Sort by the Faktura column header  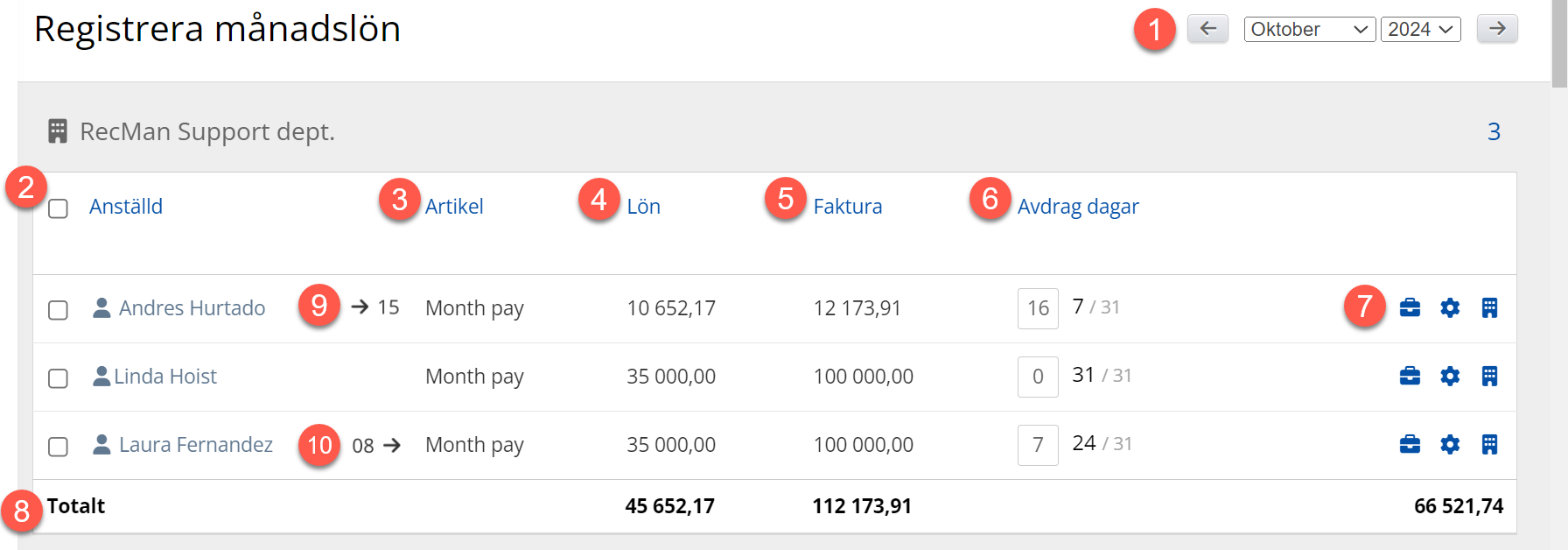(847, 207)
